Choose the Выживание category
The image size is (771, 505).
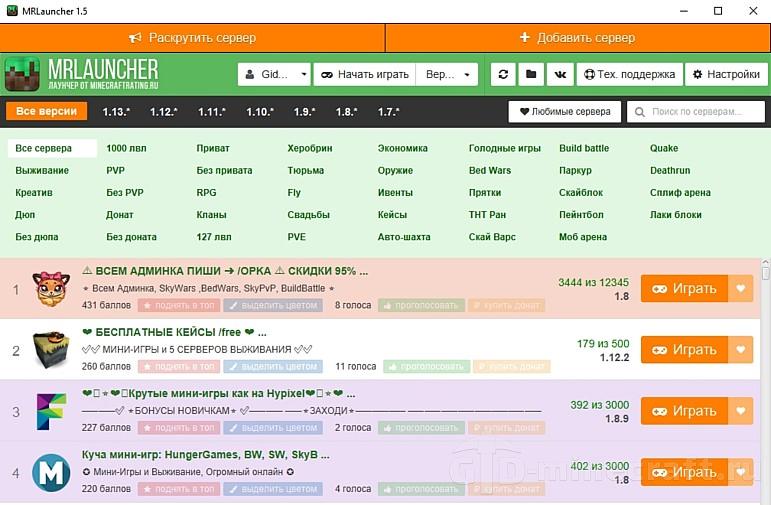point(42,171)
